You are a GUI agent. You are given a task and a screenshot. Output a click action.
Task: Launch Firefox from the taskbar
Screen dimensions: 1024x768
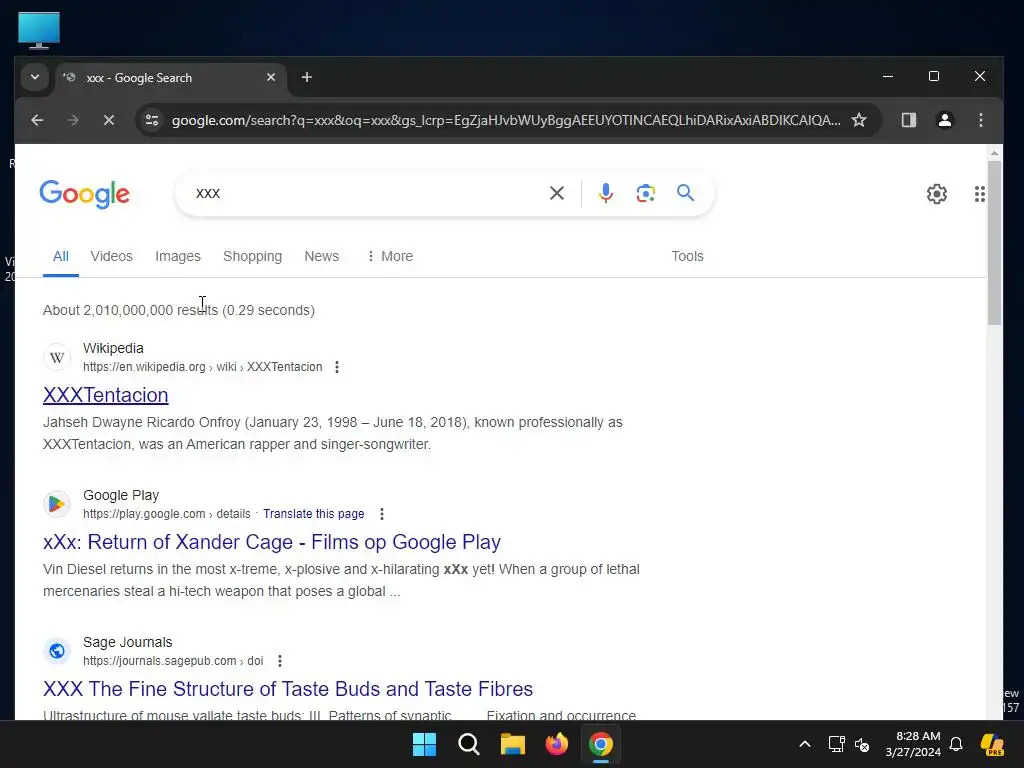pyautogui.click(x=556, y=744)
